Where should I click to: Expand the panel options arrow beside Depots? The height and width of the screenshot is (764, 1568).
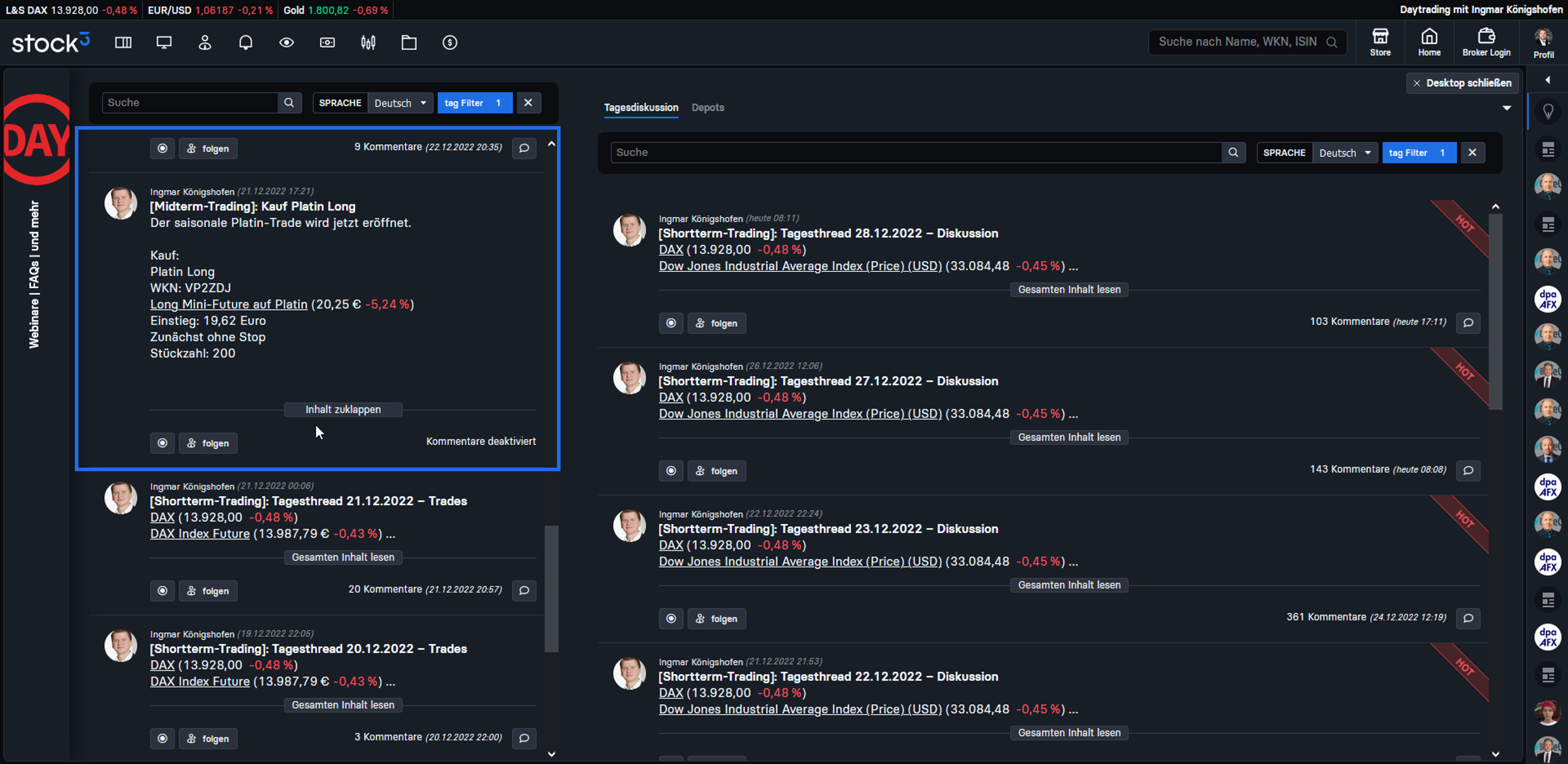point(1506,108)
